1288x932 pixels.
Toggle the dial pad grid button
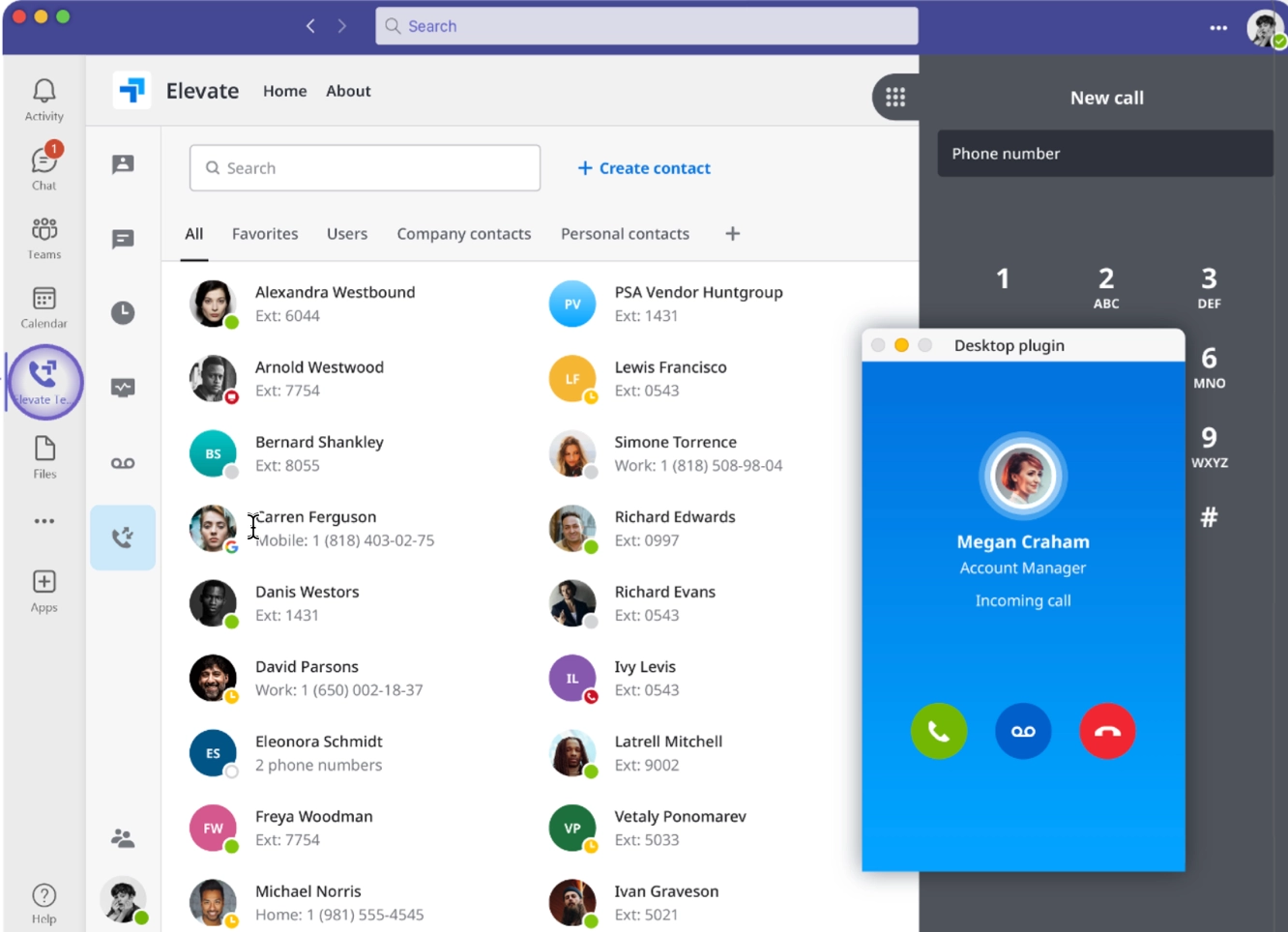(x=895, y=97)
